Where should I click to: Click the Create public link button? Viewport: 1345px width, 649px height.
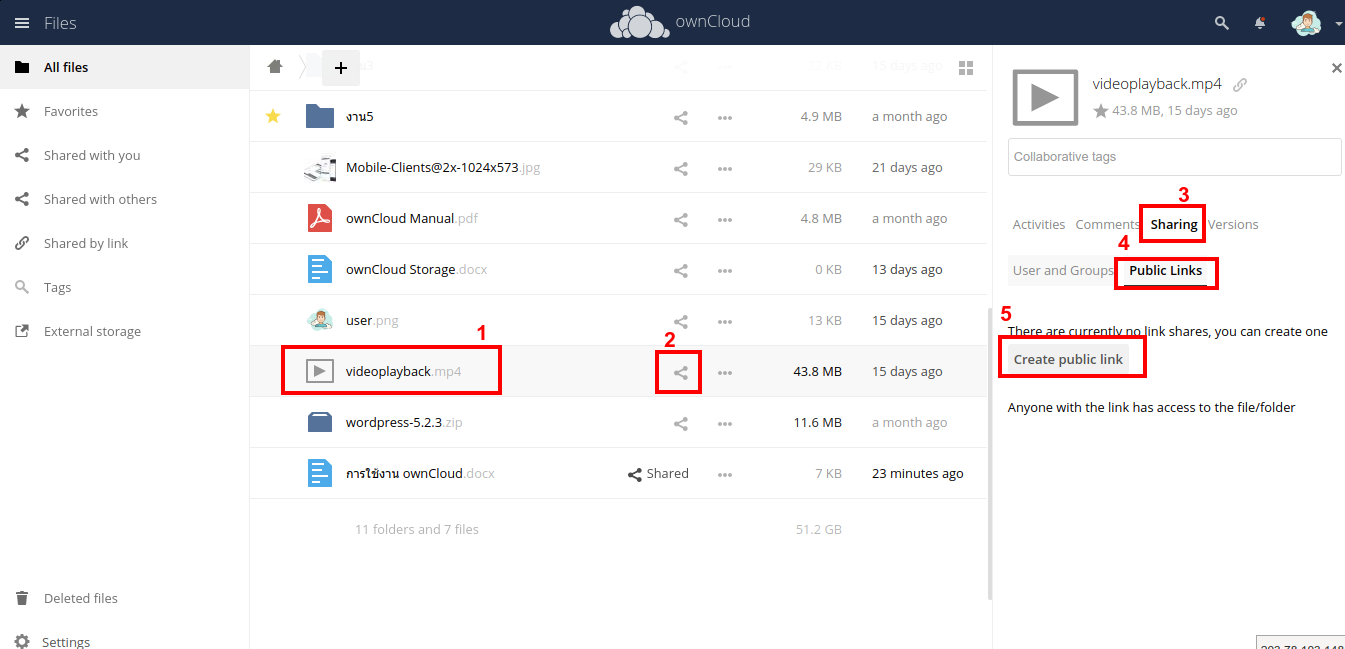pos(1068,360)
